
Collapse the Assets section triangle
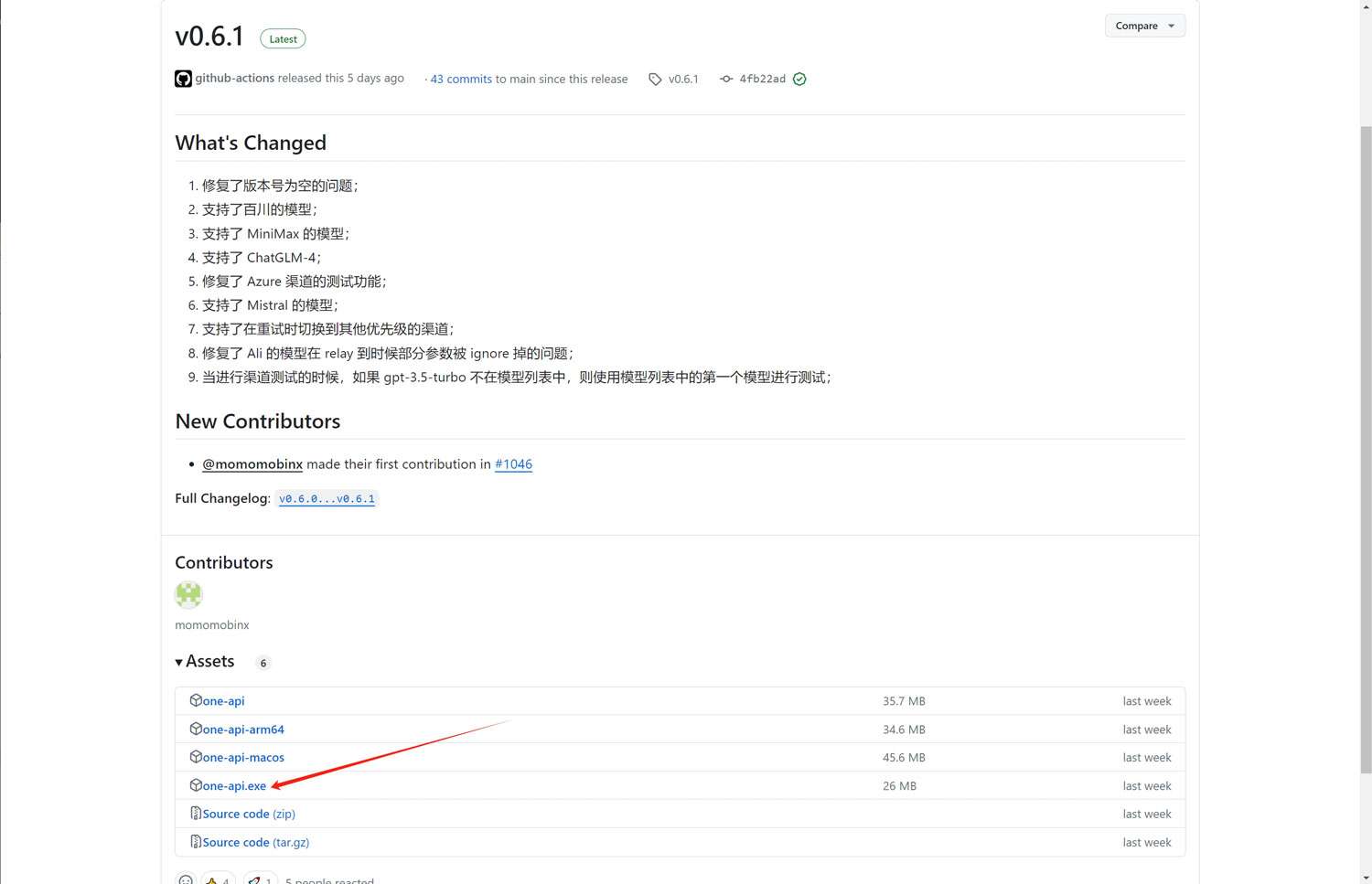(179, 662)
